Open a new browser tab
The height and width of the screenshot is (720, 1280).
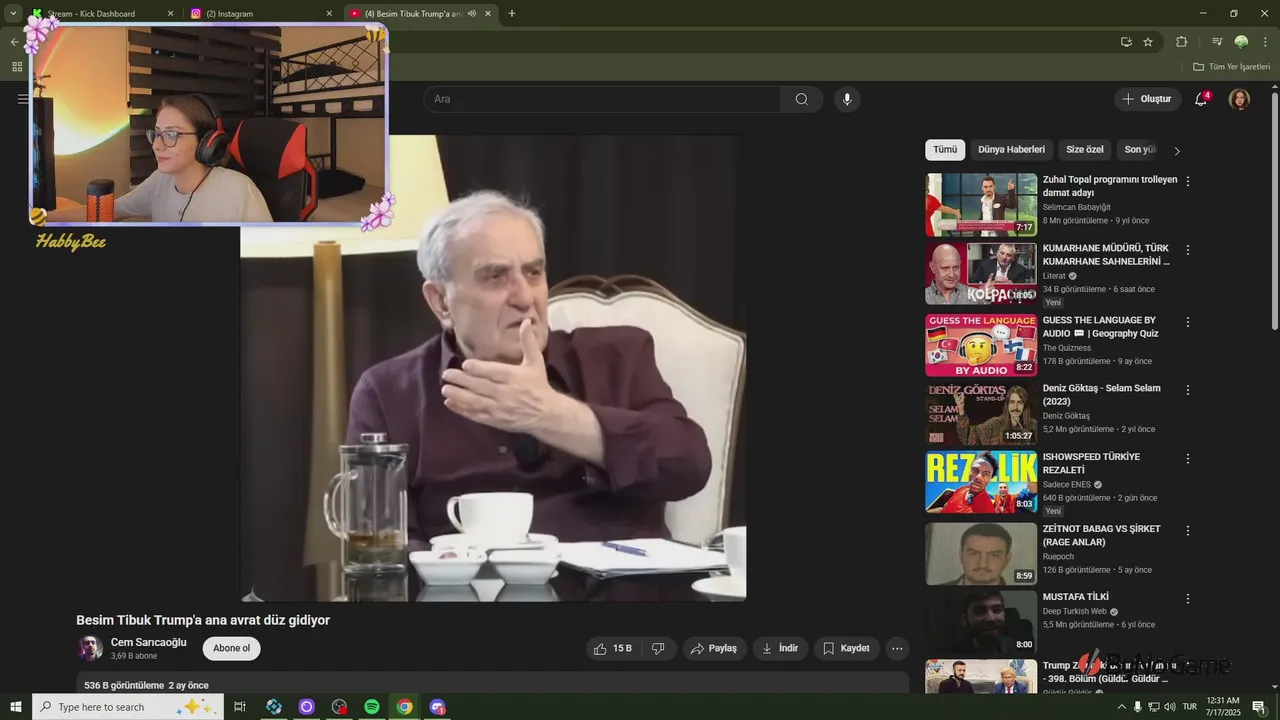click(512, 14)
